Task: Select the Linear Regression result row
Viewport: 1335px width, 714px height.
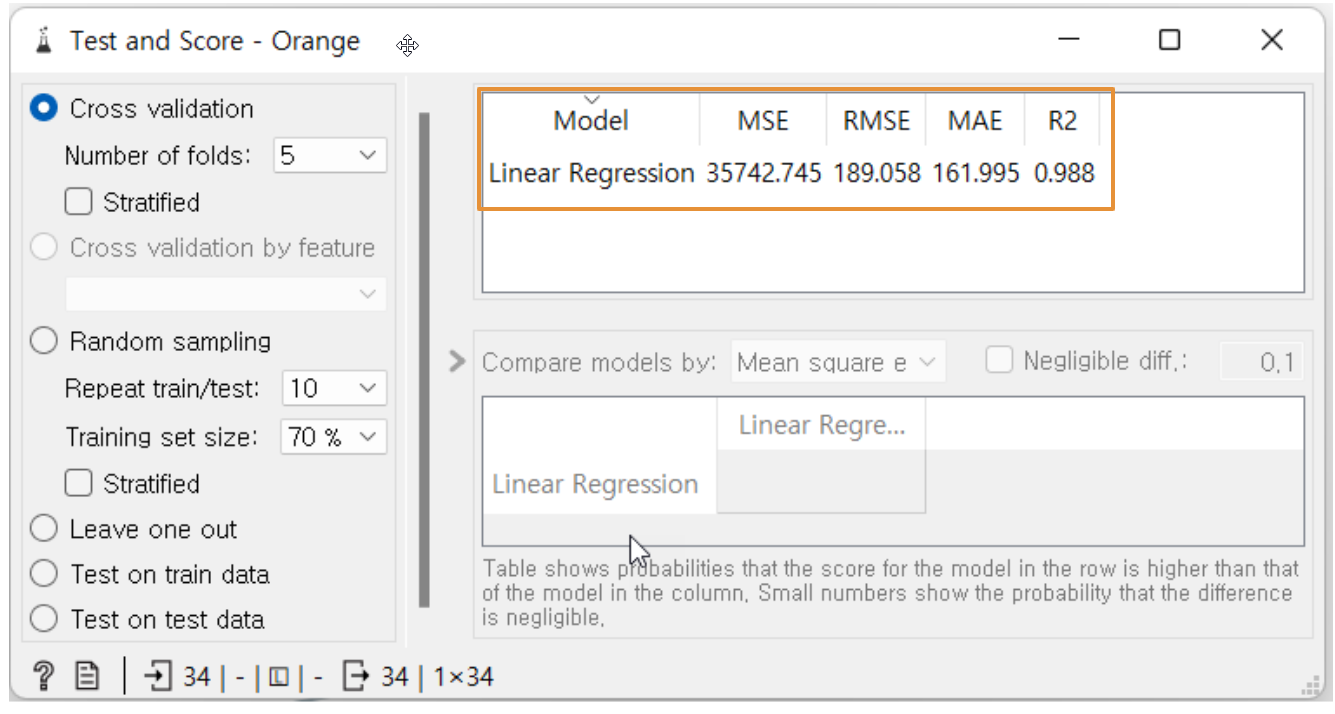Action: (x=792, y=173)
